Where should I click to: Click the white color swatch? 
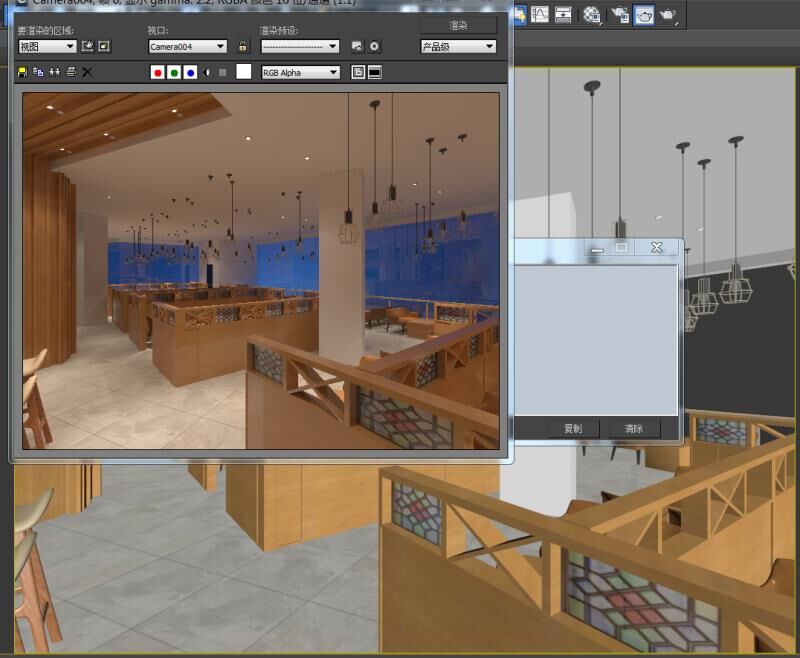pos(243,71)
